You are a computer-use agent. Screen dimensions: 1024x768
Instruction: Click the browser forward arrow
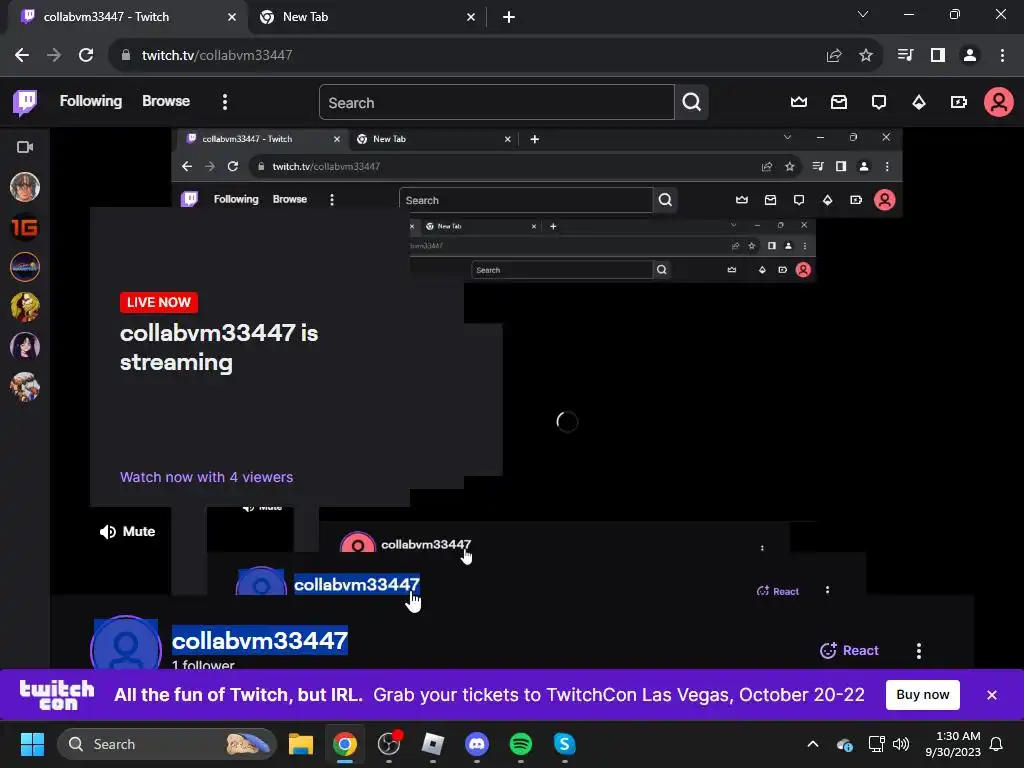pos(54,55)
